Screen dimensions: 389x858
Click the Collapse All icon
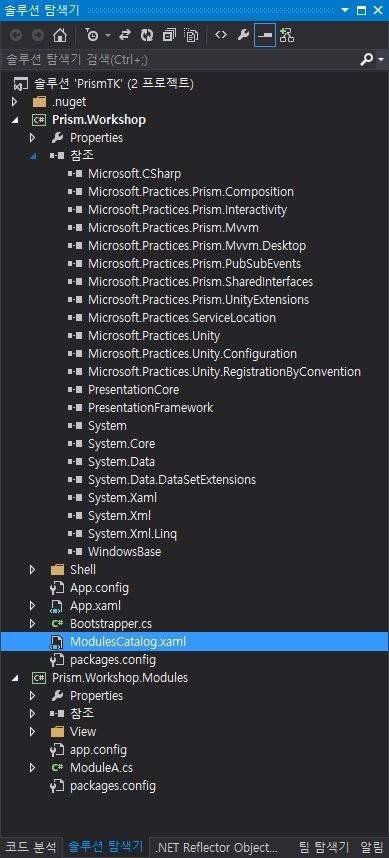[169, 36]
